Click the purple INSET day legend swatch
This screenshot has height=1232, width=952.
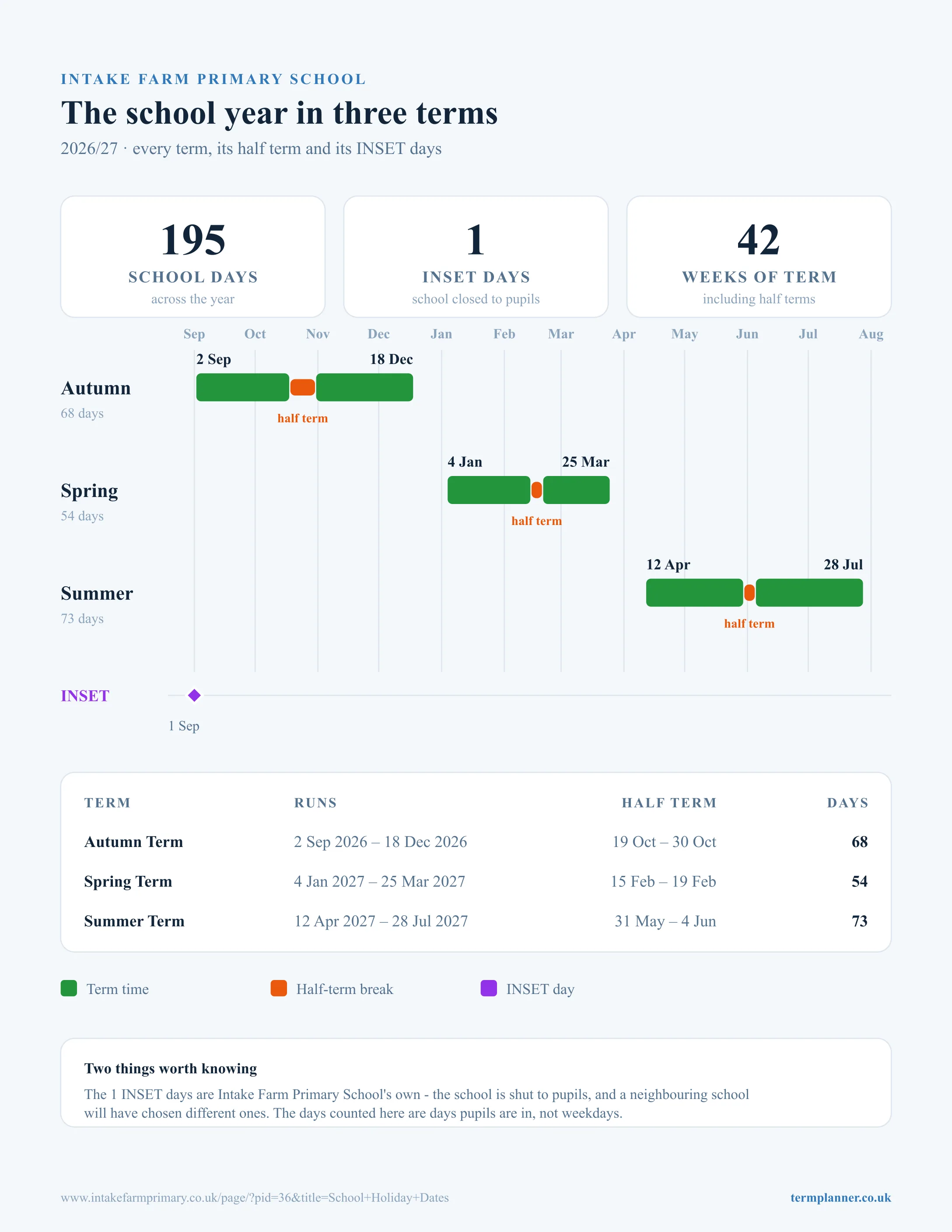point(488,988)
